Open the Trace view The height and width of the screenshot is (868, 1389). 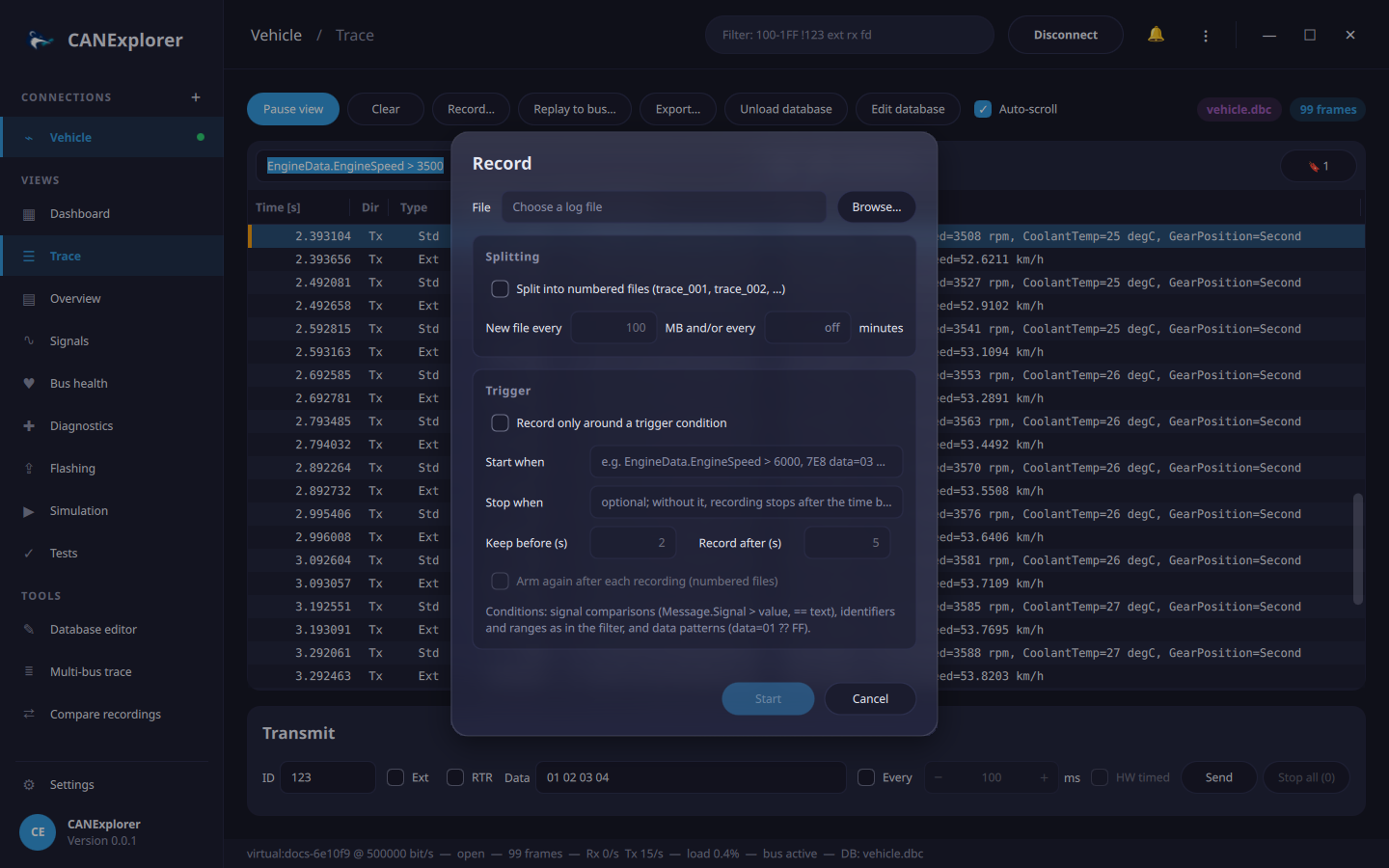pyautogui.click(x=112, y=257)
